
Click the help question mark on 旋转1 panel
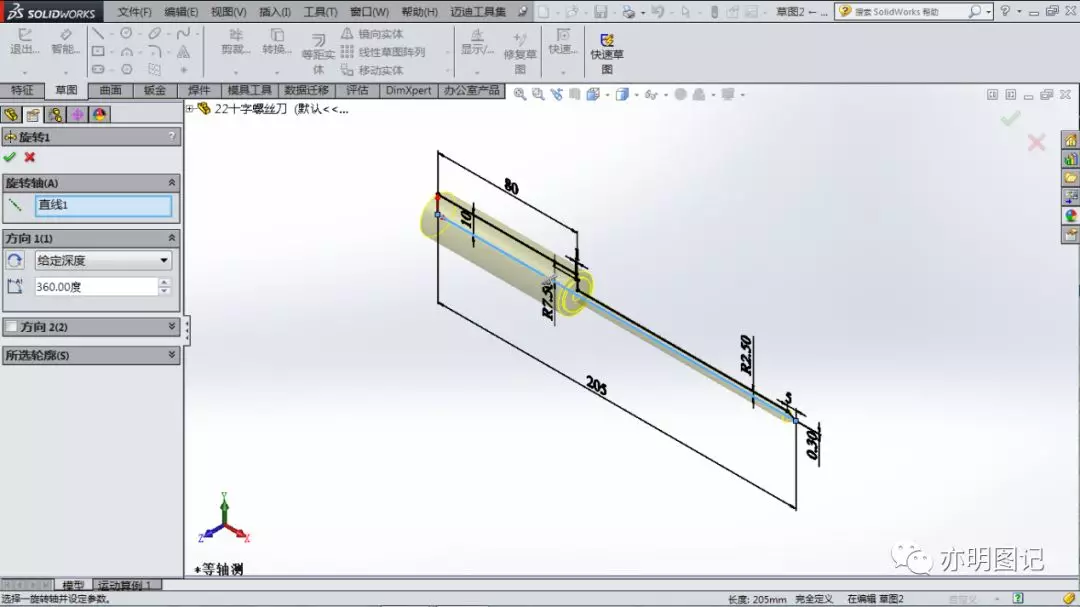(x=172, y=136)
